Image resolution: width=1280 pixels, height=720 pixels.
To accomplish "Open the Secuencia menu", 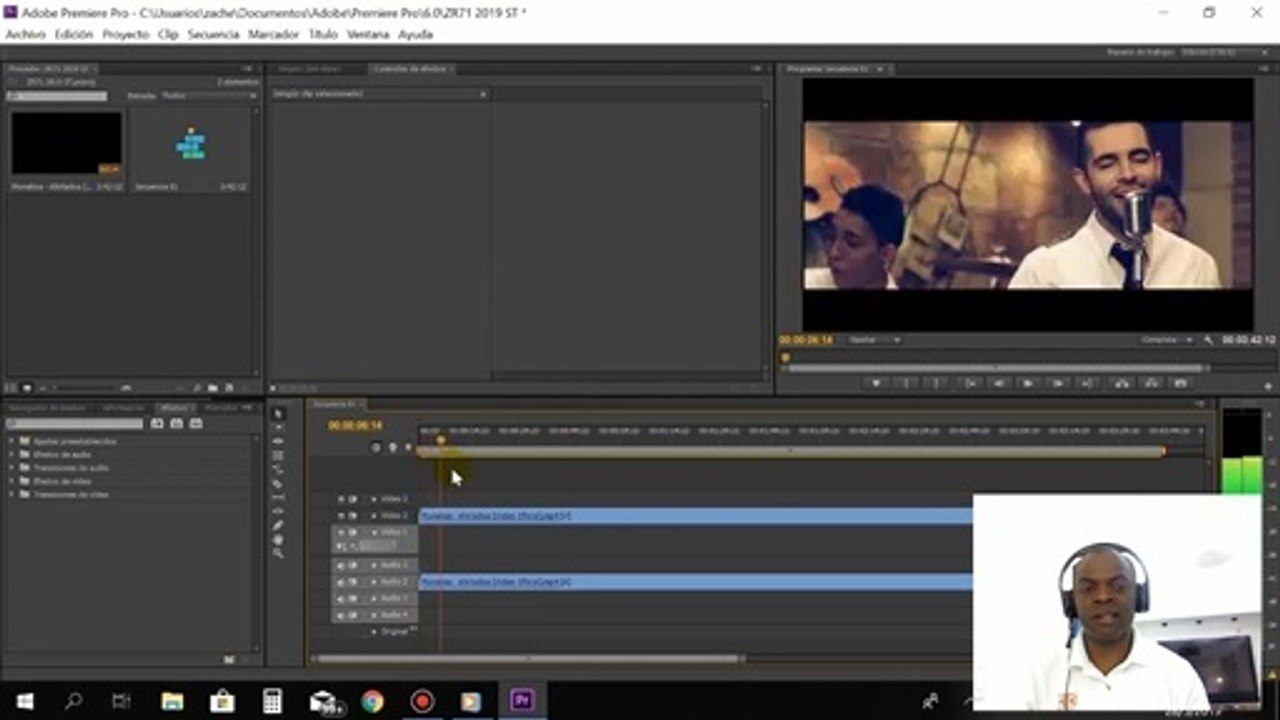I will 213,34.
